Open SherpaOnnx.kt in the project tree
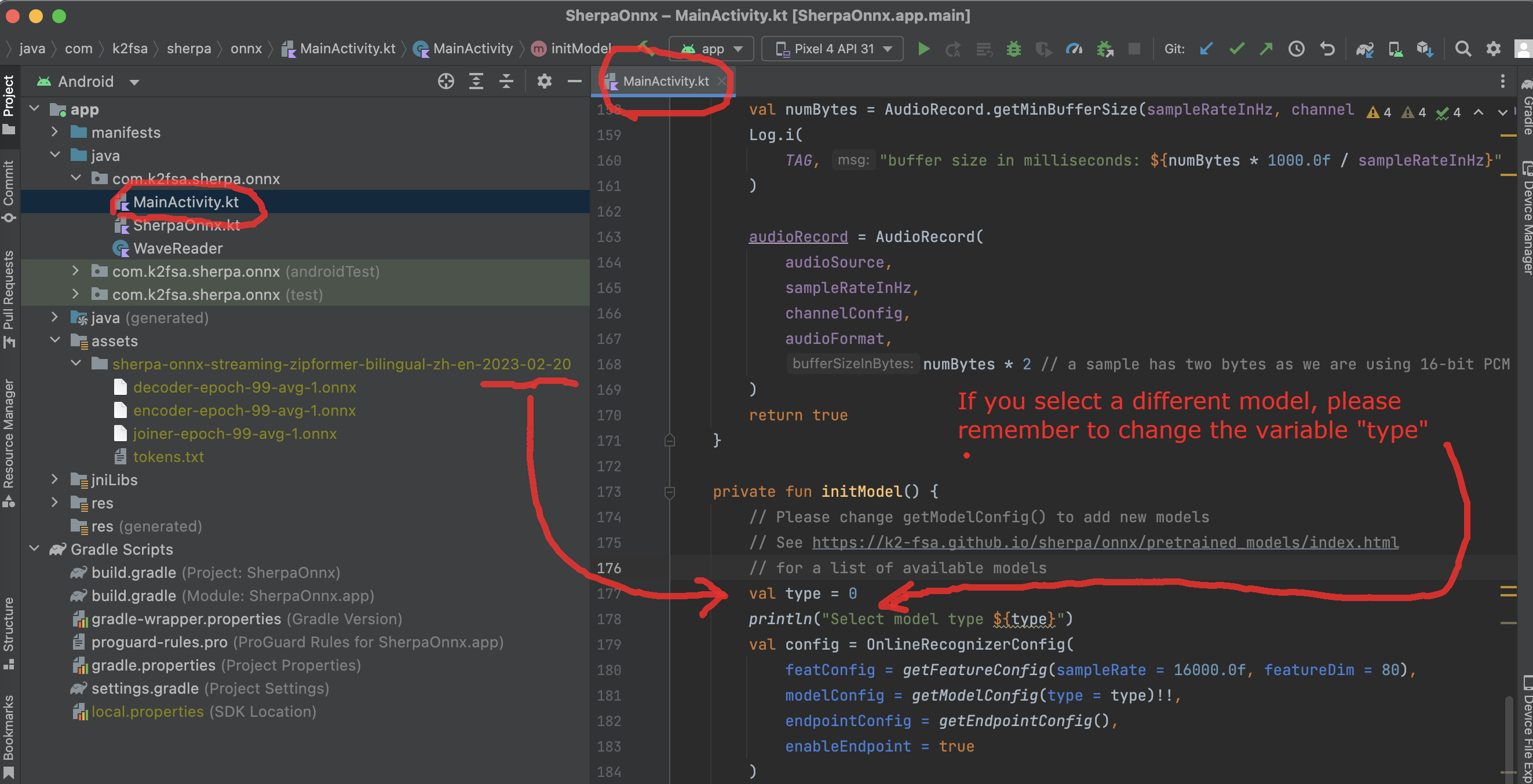 [x=187, y=225]
